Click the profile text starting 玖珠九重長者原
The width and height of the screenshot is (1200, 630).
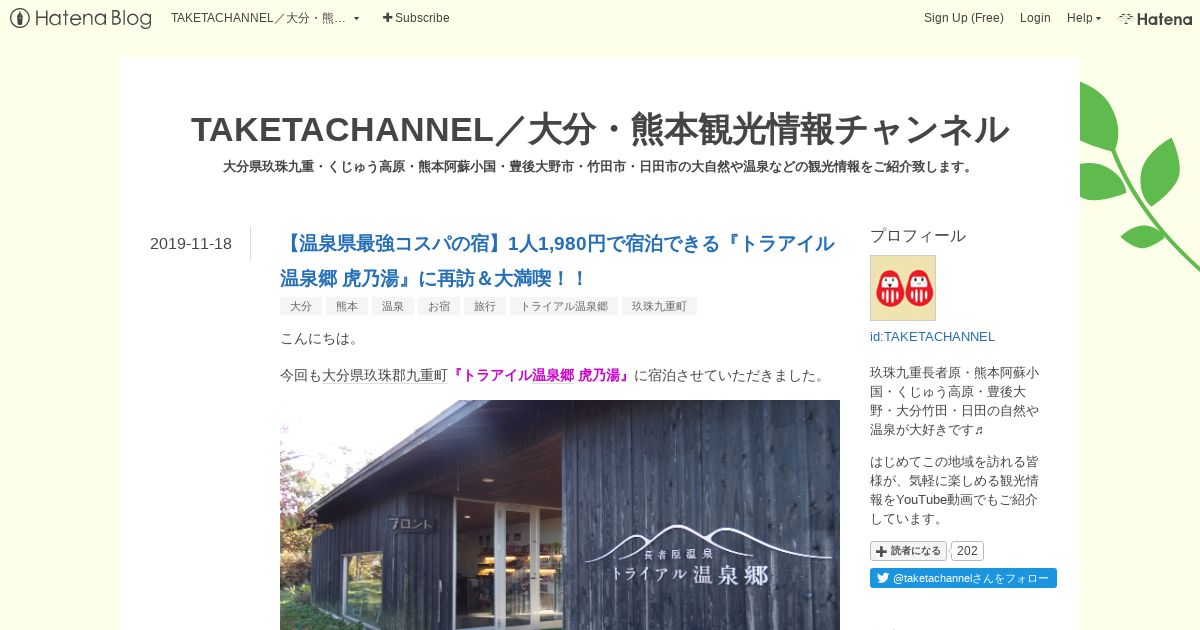[955, 400]
